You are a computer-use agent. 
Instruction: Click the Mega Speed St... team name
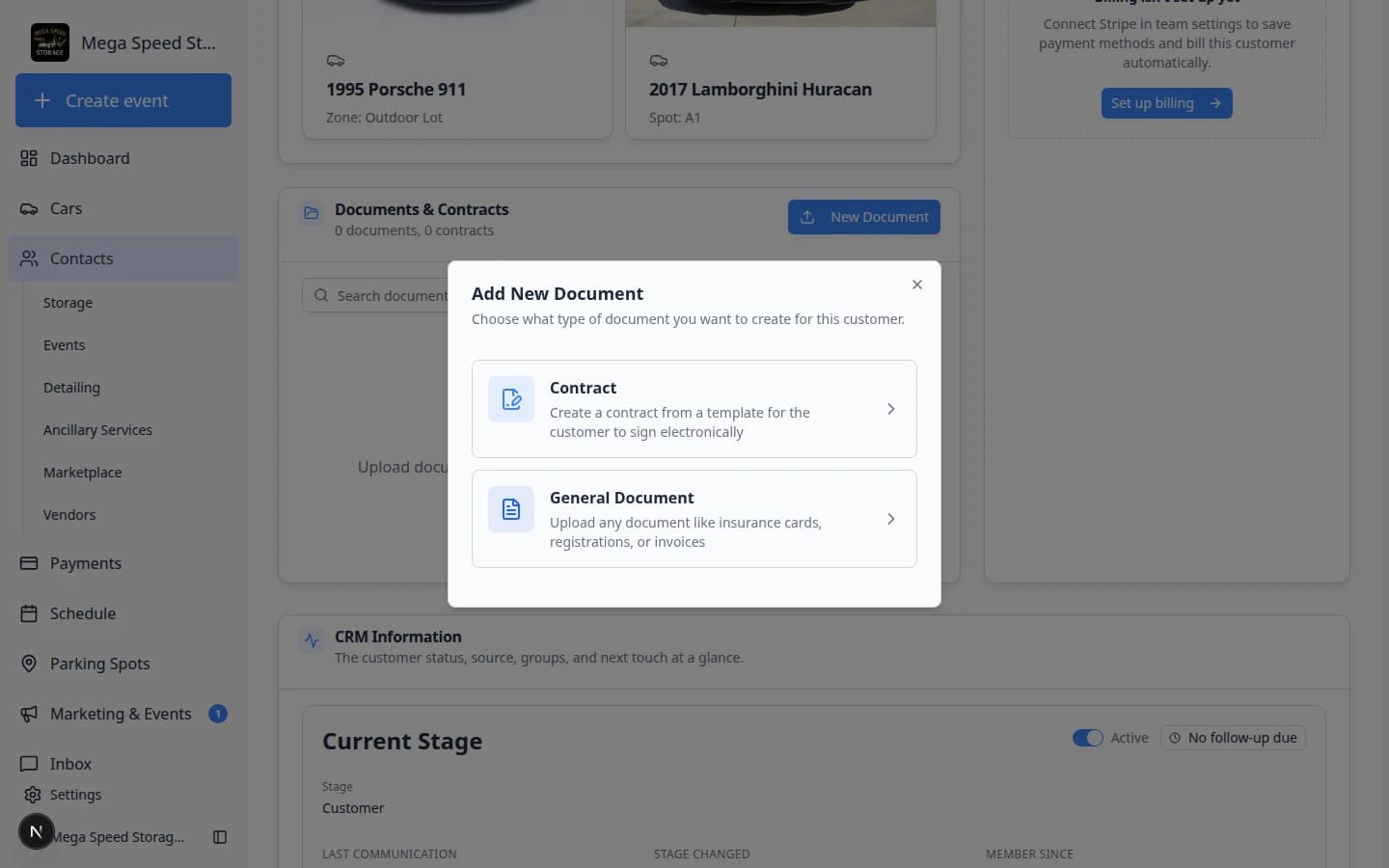pyautogui.click(x=149, y=42)
